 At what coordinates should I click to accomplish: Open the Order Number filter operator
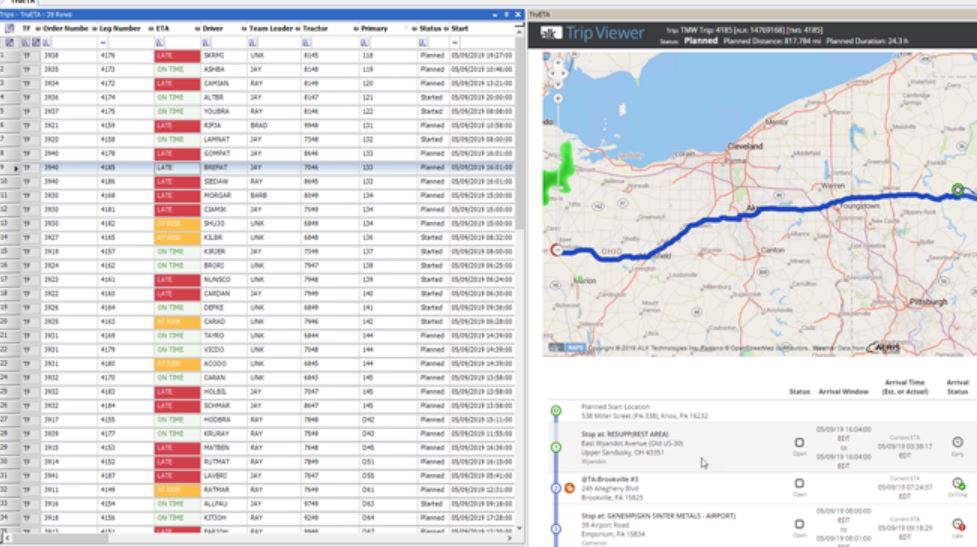tap(47, 42)
